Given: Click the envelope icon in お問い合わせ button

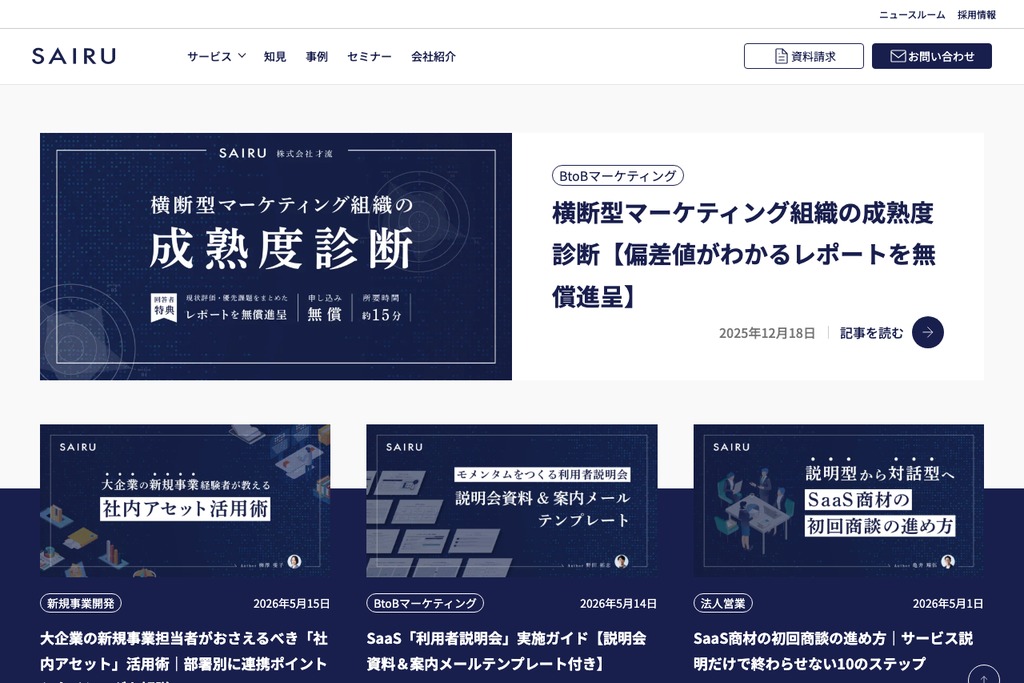Looking at the screenshot, I should coord(898,56).
